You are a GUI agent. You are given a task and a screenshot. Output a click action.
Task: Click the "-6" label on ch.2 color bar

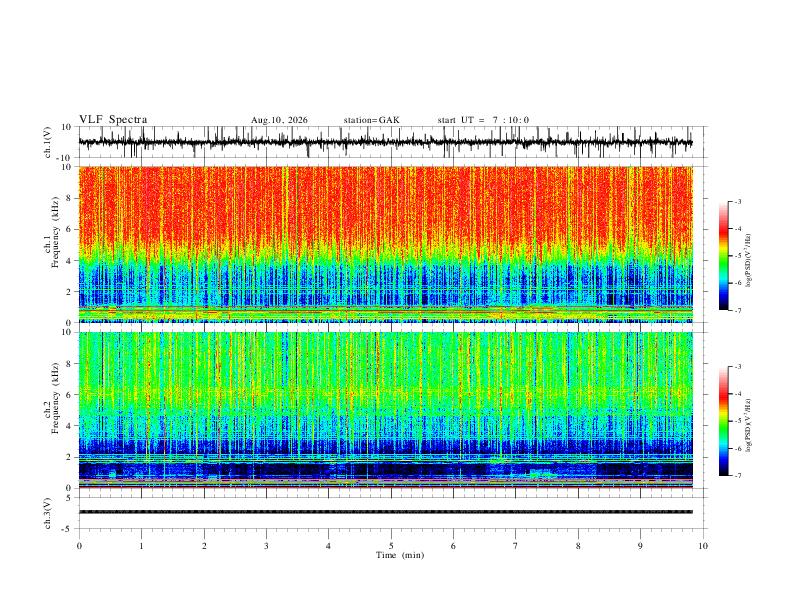(x=737, y=449)
